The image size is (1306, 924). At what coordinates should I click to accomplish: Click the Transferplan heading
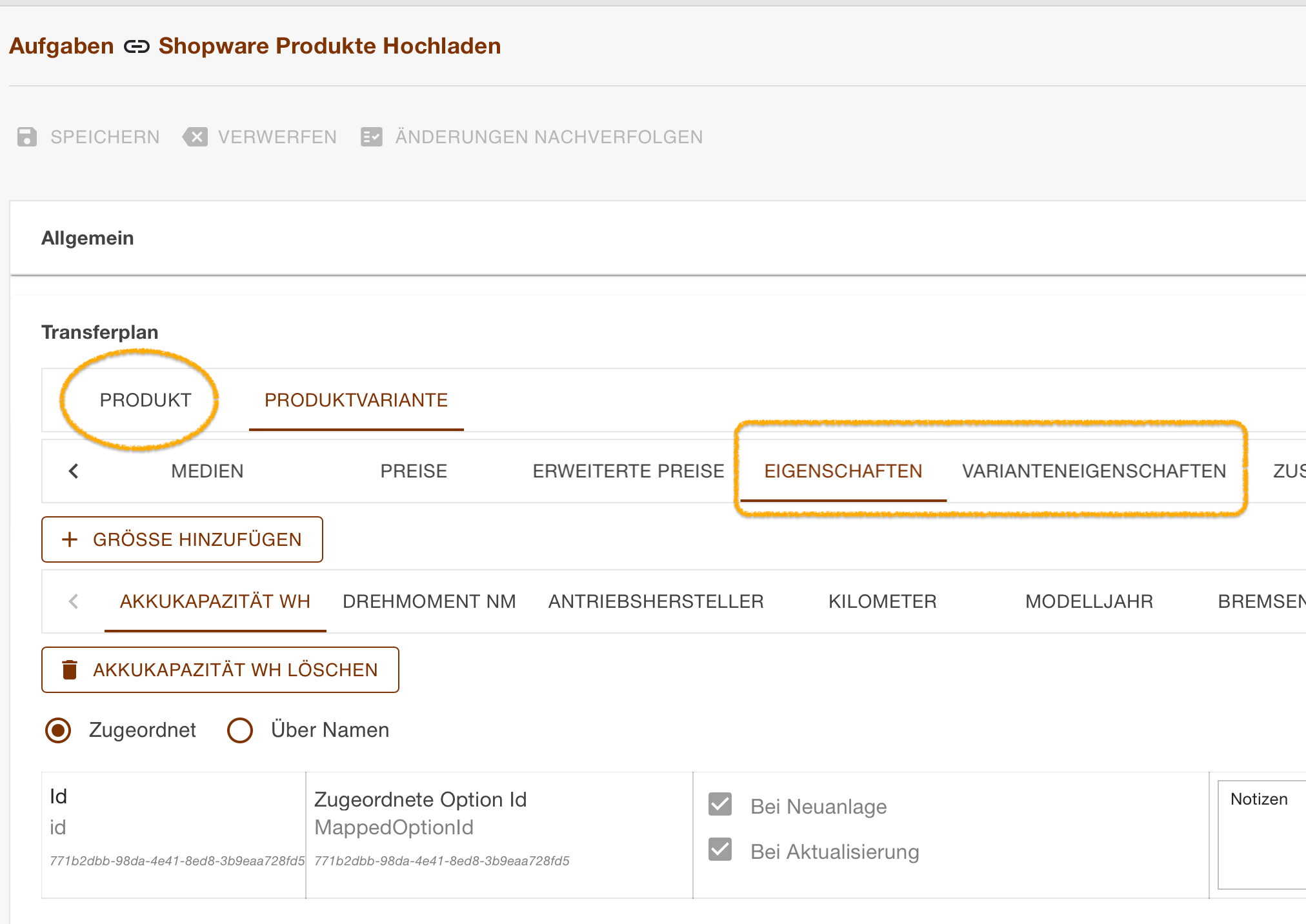(100, 332)
